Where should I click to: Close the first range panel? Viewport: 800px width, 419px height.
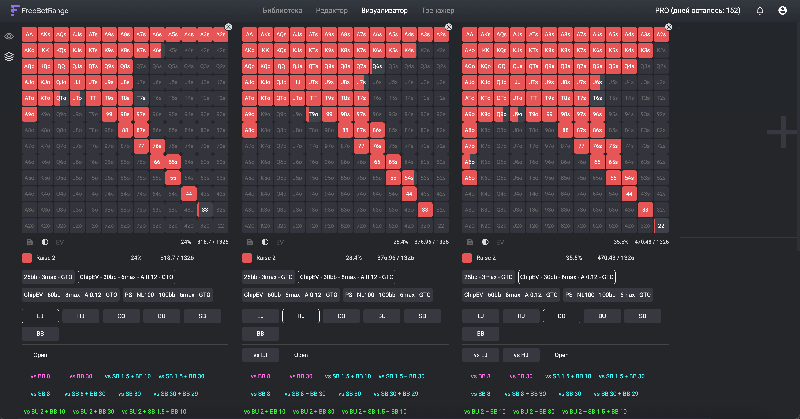coord(228,27)
